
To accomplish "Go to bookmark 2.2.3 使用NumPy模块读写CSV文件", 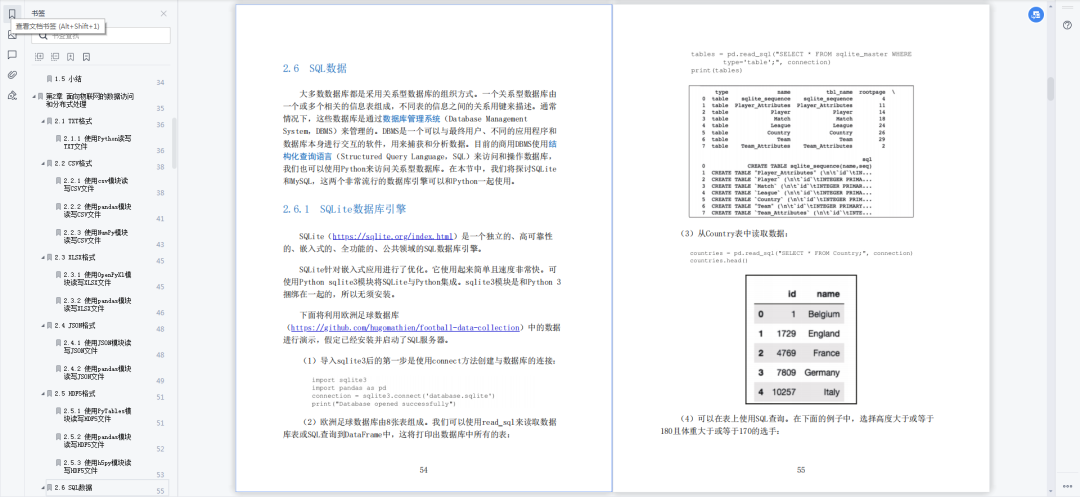I will pos(98,236).
